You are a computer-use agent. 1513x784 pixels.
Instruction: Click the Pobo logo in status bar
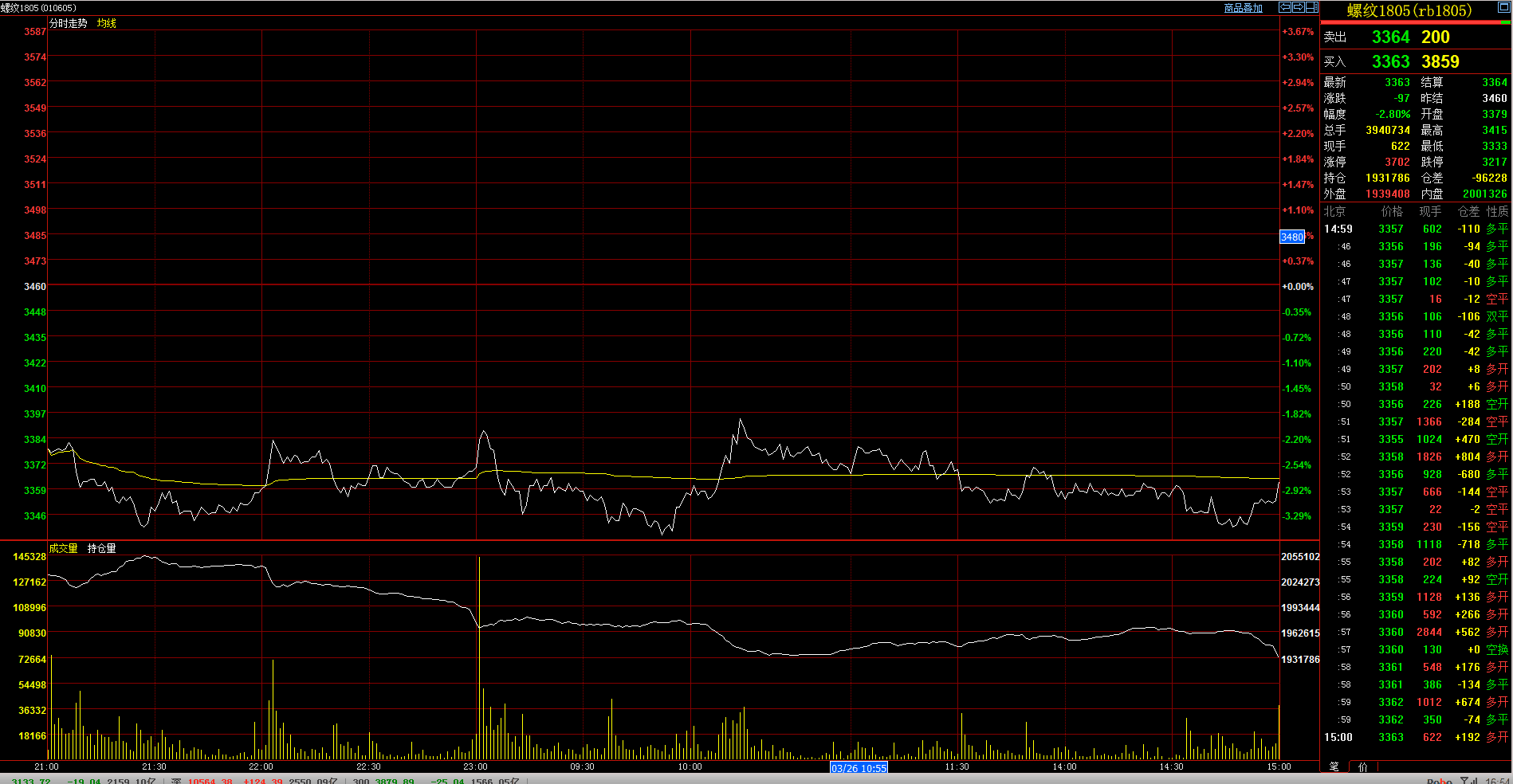(1440, 781)
